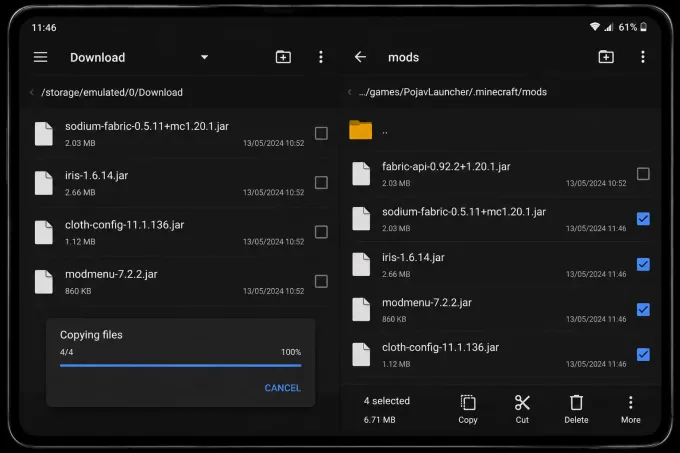This screenshot has height=453, width=680.
Task: Open overflow menu in mods pane
Action: 642,57
